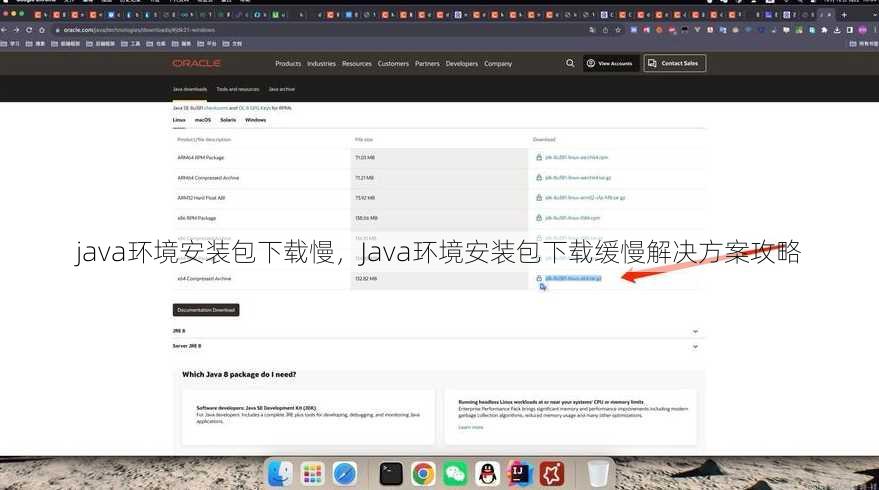This screenshot has height=490, width=879.
Task: Click the Documentation Download button
Action: (x=206, y=310)
